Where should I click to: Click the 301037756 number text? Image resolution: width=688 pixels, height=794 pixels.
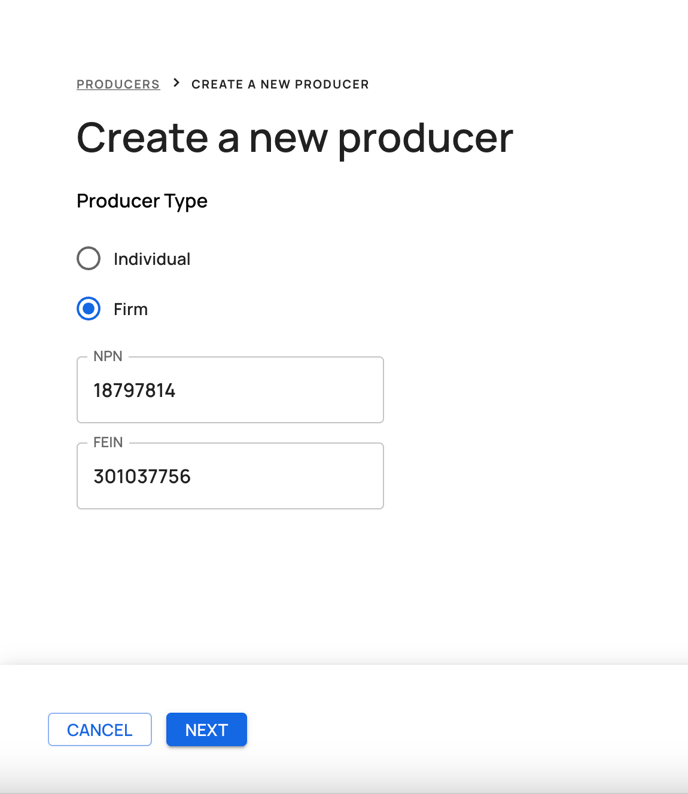pyautogui.click(x=142, y=477)
